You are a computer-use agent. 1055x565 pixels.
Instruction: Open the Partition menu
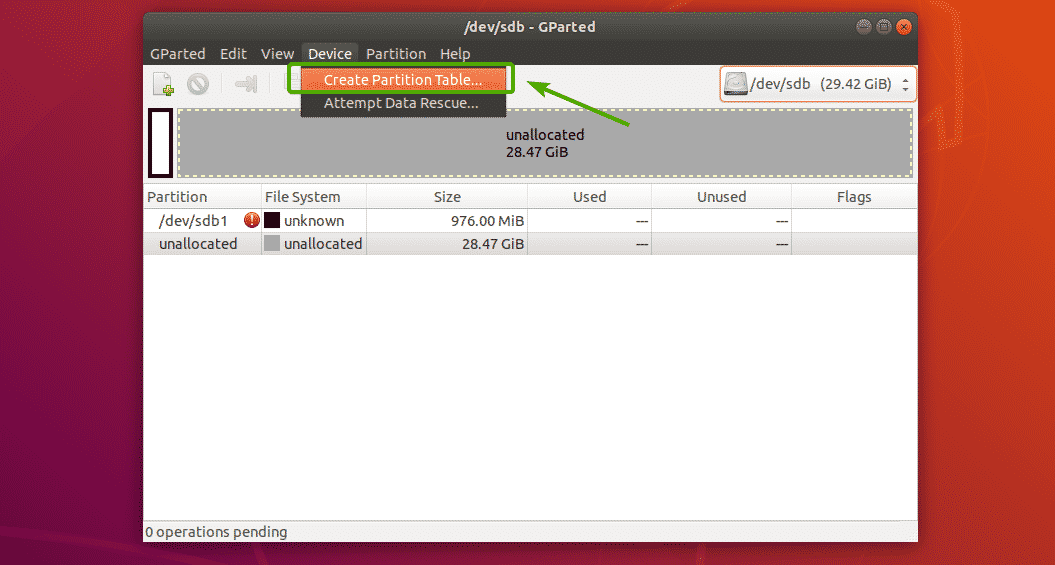[x=396, y=54]
